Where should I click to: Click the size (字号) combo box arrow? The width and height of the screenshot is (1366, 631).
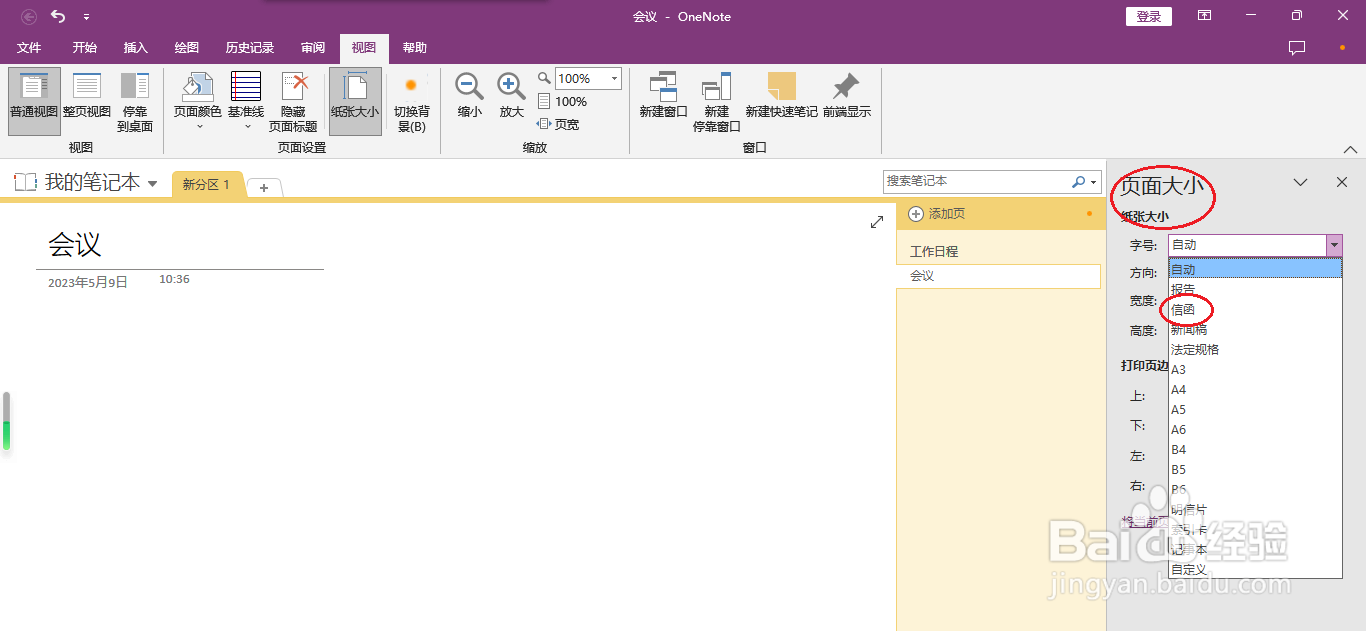click(1334, 245)
